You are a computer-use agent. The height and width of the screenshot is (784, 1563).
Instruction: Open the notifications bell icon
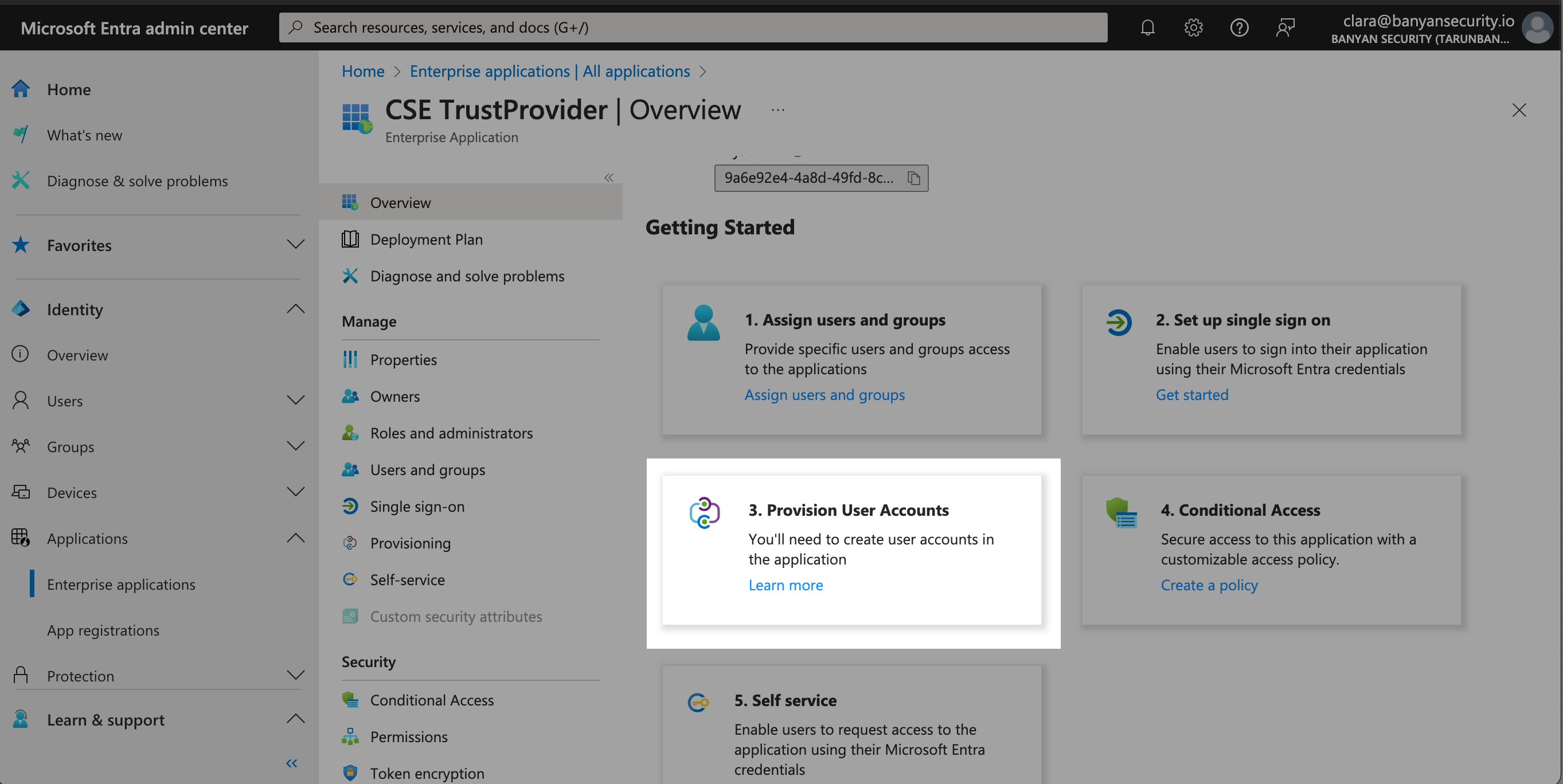pyautogui.click(x=1147, y=28)
